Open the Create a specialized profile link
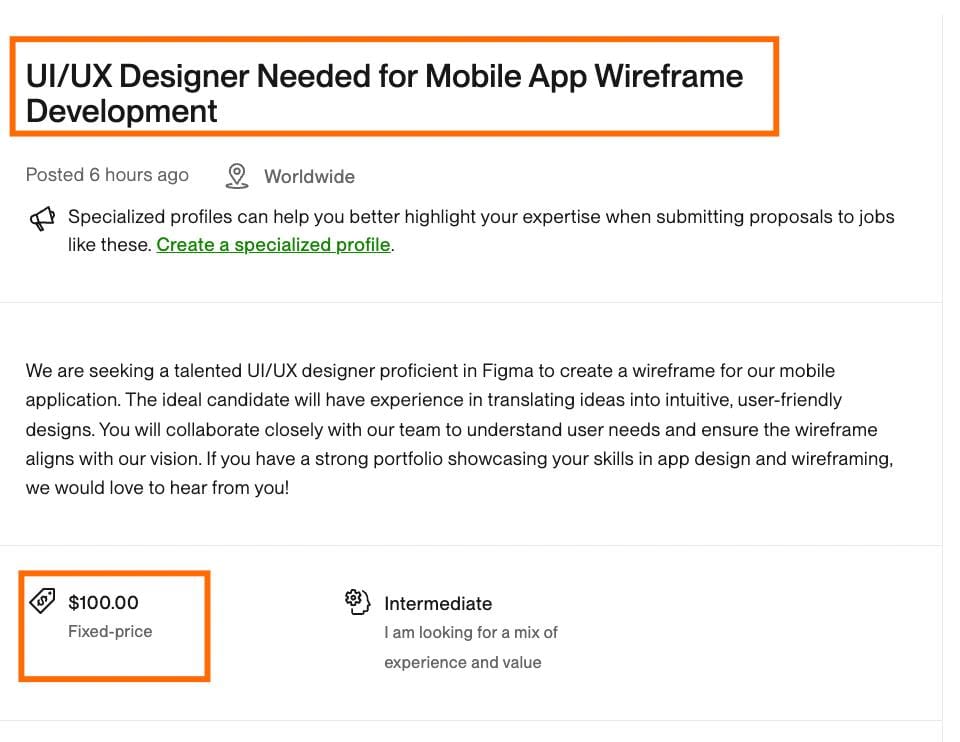 click(x=273, y=244)
